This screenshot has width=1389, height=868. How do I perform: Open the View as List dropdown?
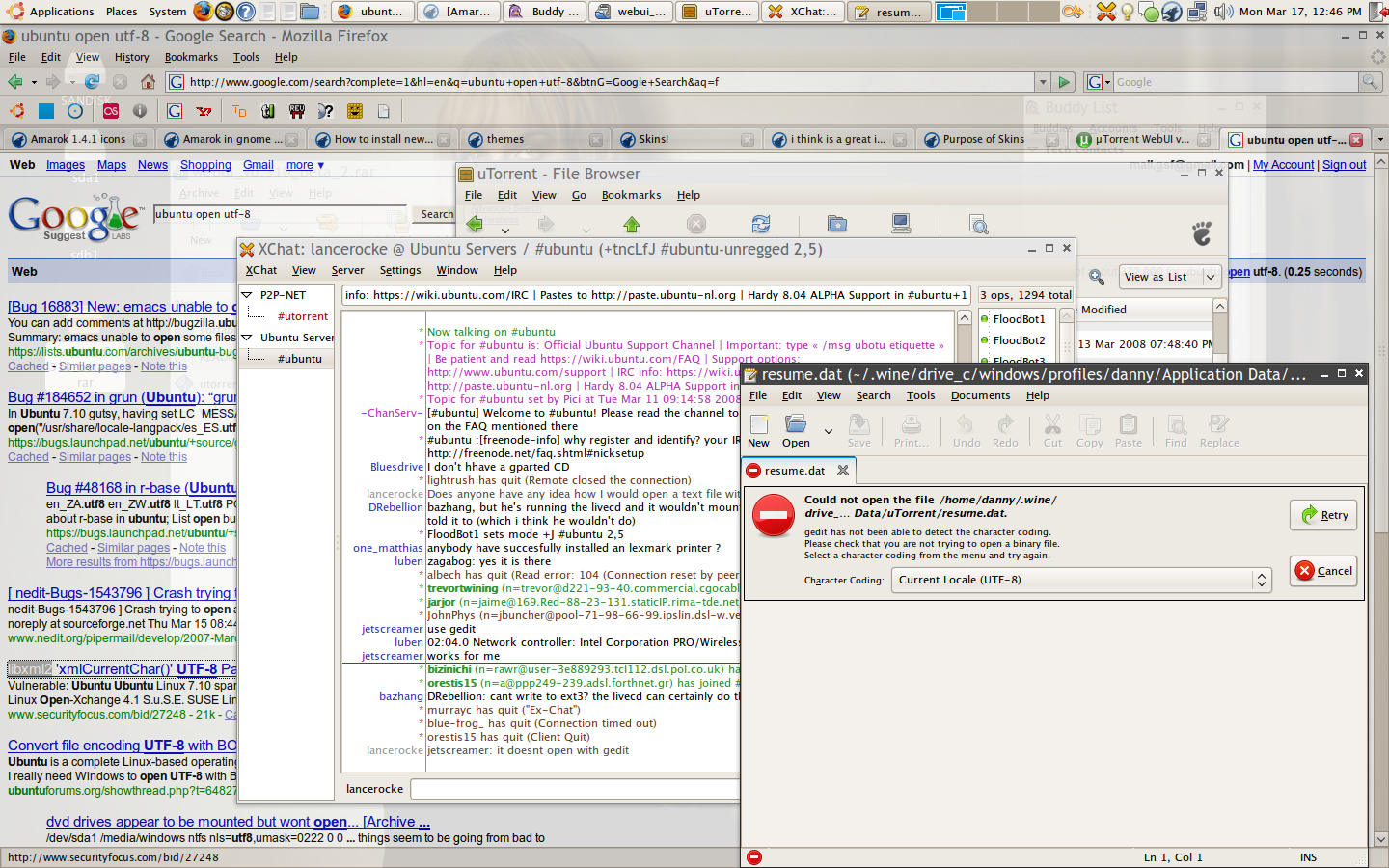[x=1171, y=277]
